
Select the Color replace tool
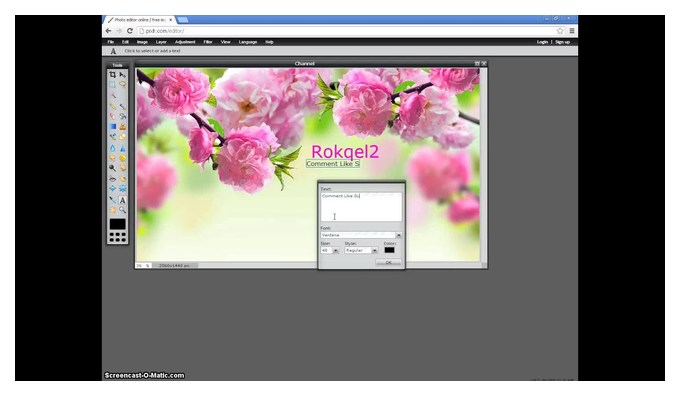pyautogui.click(x=112, y=137)
